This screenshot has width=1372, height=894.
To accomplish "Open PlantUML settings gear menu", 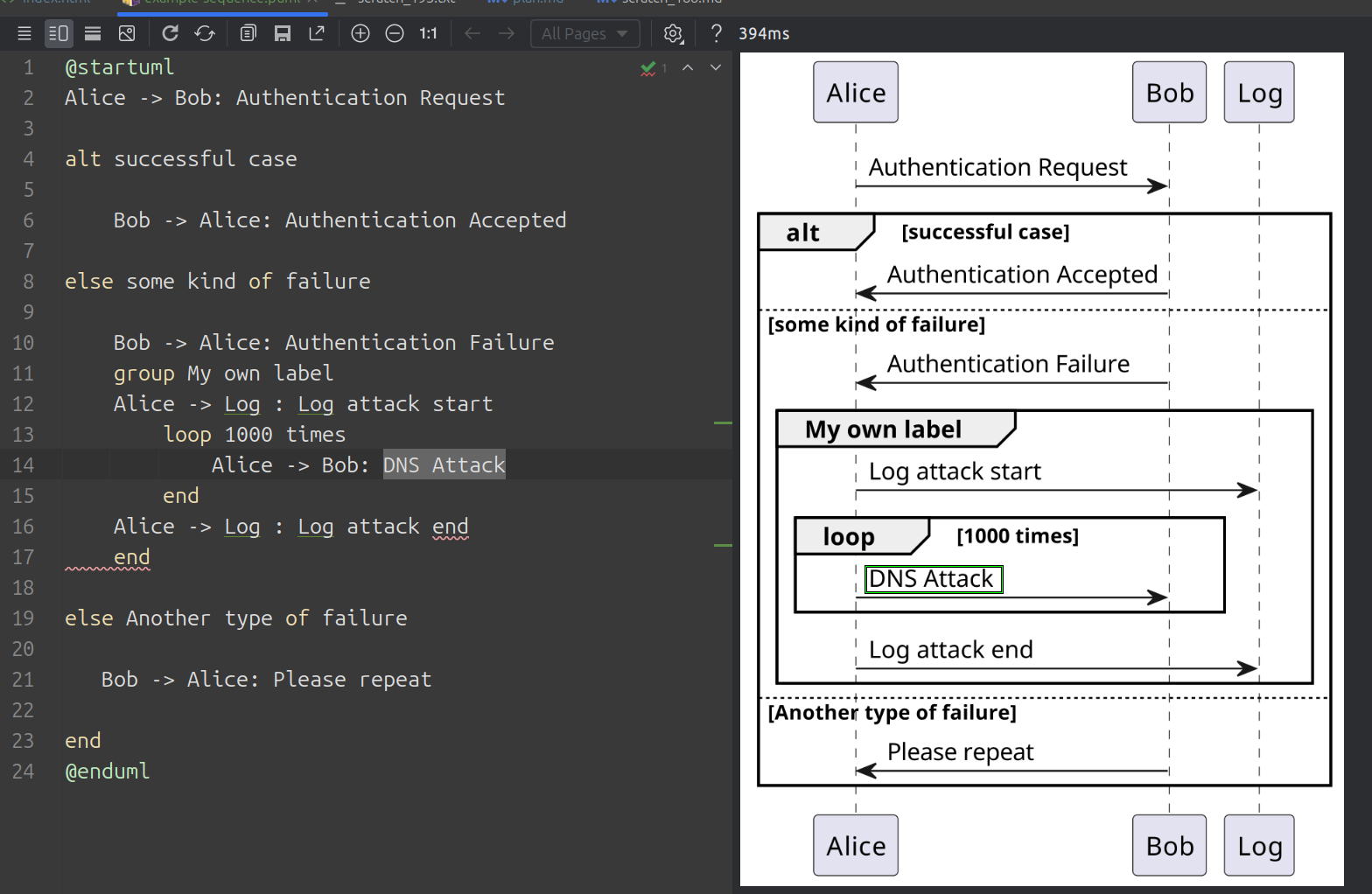I will pos(673,33).
